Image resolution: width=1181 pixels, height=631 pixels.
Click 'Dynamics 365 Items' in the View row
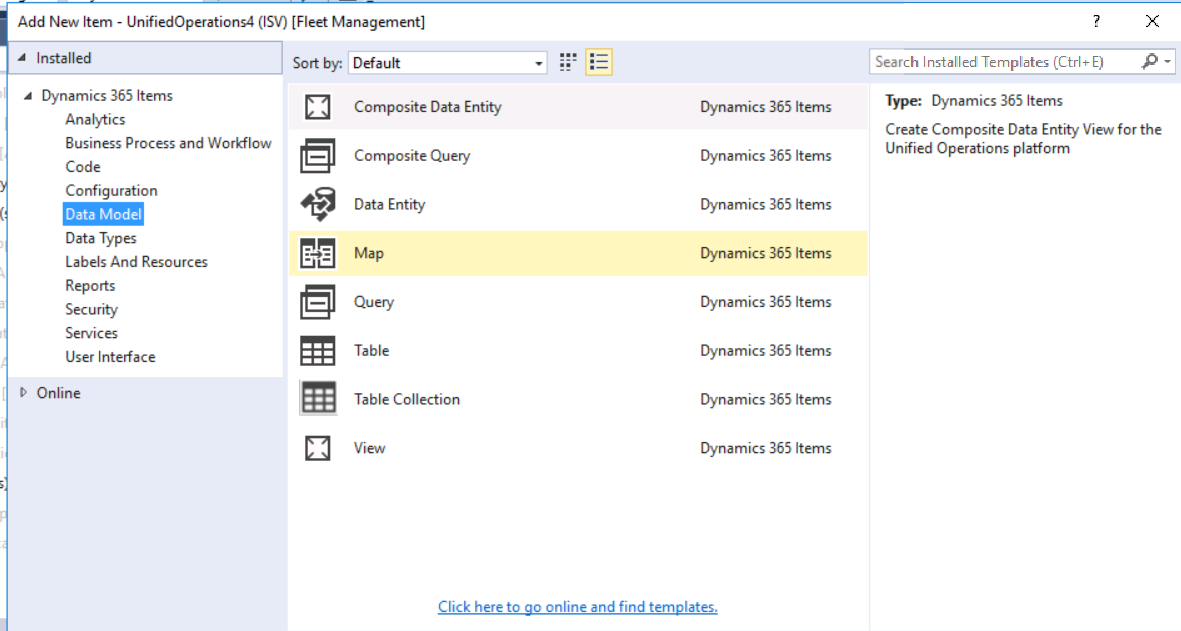point(765,448)
